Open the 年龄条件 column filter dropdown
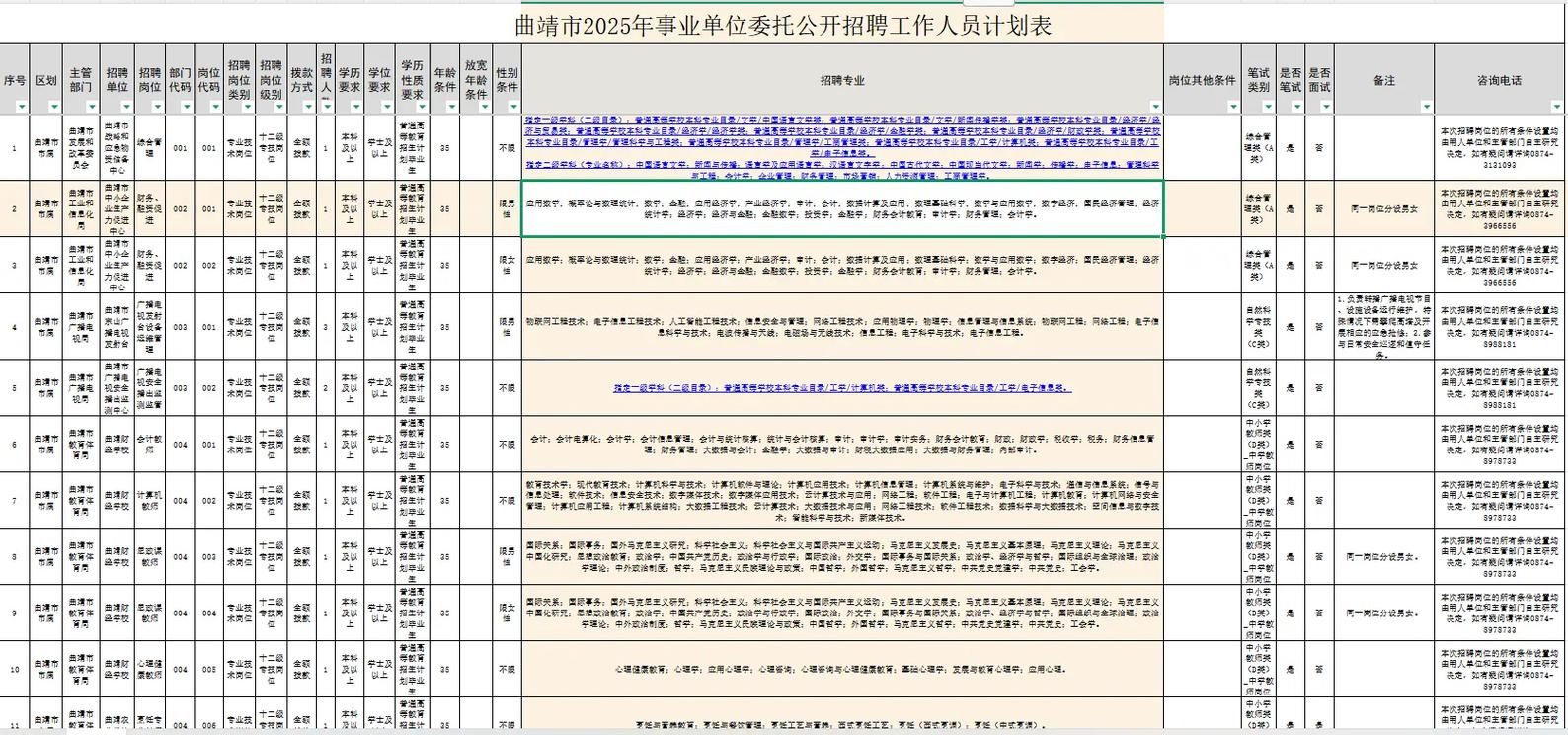 point(453,107)
